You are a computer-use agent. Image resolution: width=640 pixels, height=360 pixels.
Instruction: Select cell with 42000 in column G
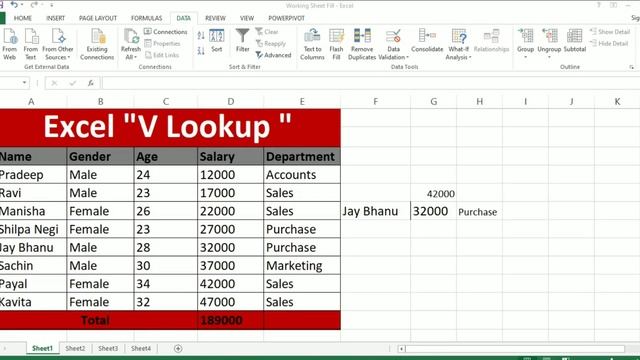click(x=433, y=193)
